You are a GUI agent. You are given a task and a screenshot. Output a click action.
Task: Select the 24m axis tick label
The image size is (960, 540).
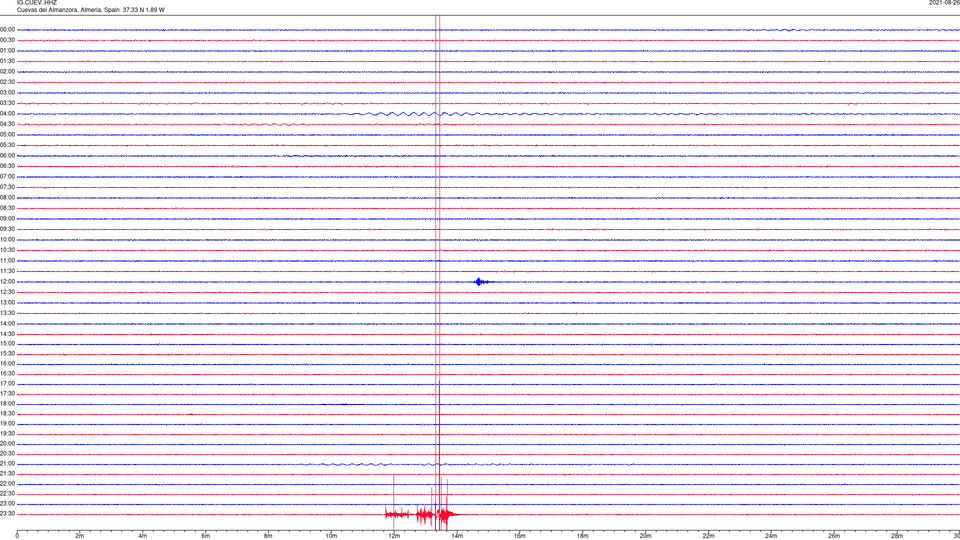coord(771,536)
